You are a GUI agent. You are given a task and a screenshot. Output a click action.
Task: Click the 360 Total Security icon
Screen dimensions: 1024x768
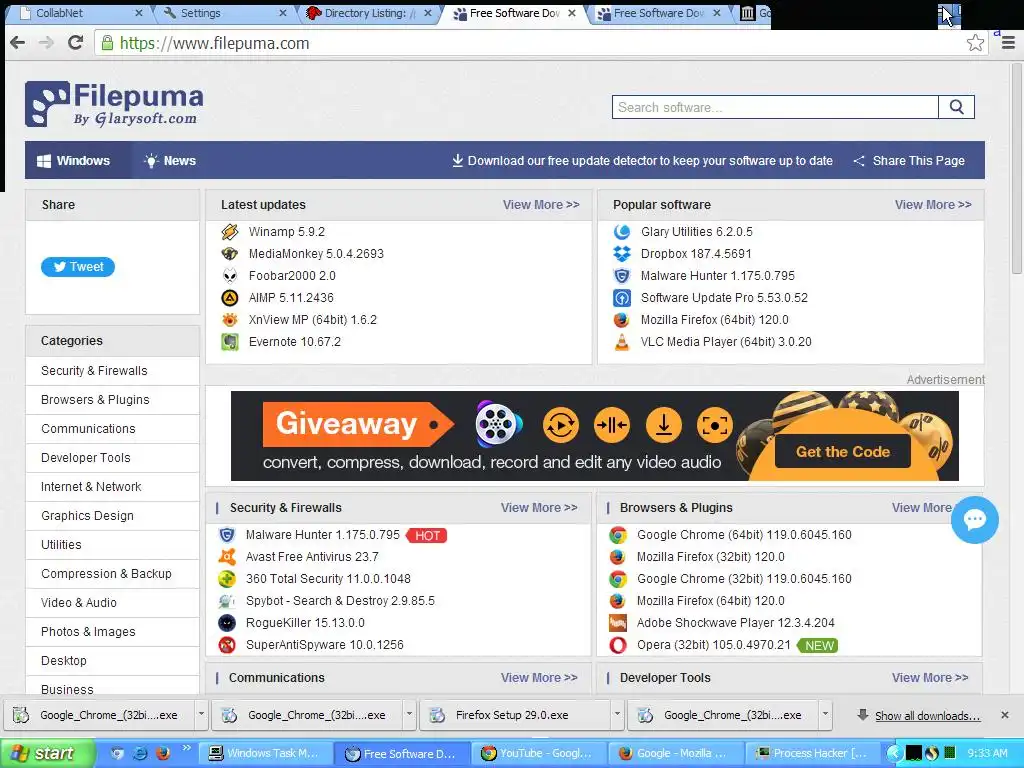[x=227, y=579]
